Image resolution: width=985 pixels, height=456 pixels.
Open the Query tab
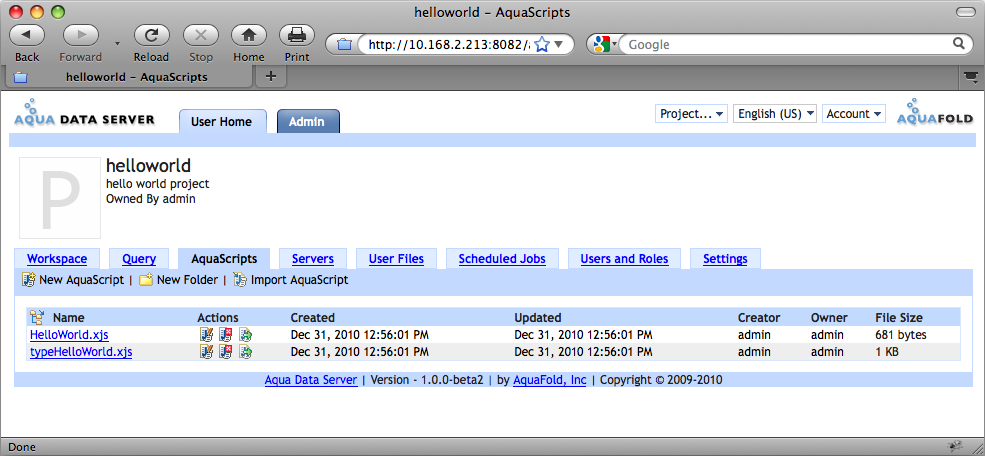tap(139, 259)
